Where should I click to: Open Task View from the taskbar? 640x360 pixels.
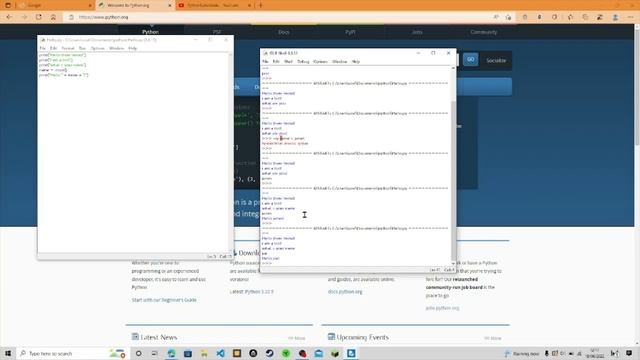(x=155, y=353)
